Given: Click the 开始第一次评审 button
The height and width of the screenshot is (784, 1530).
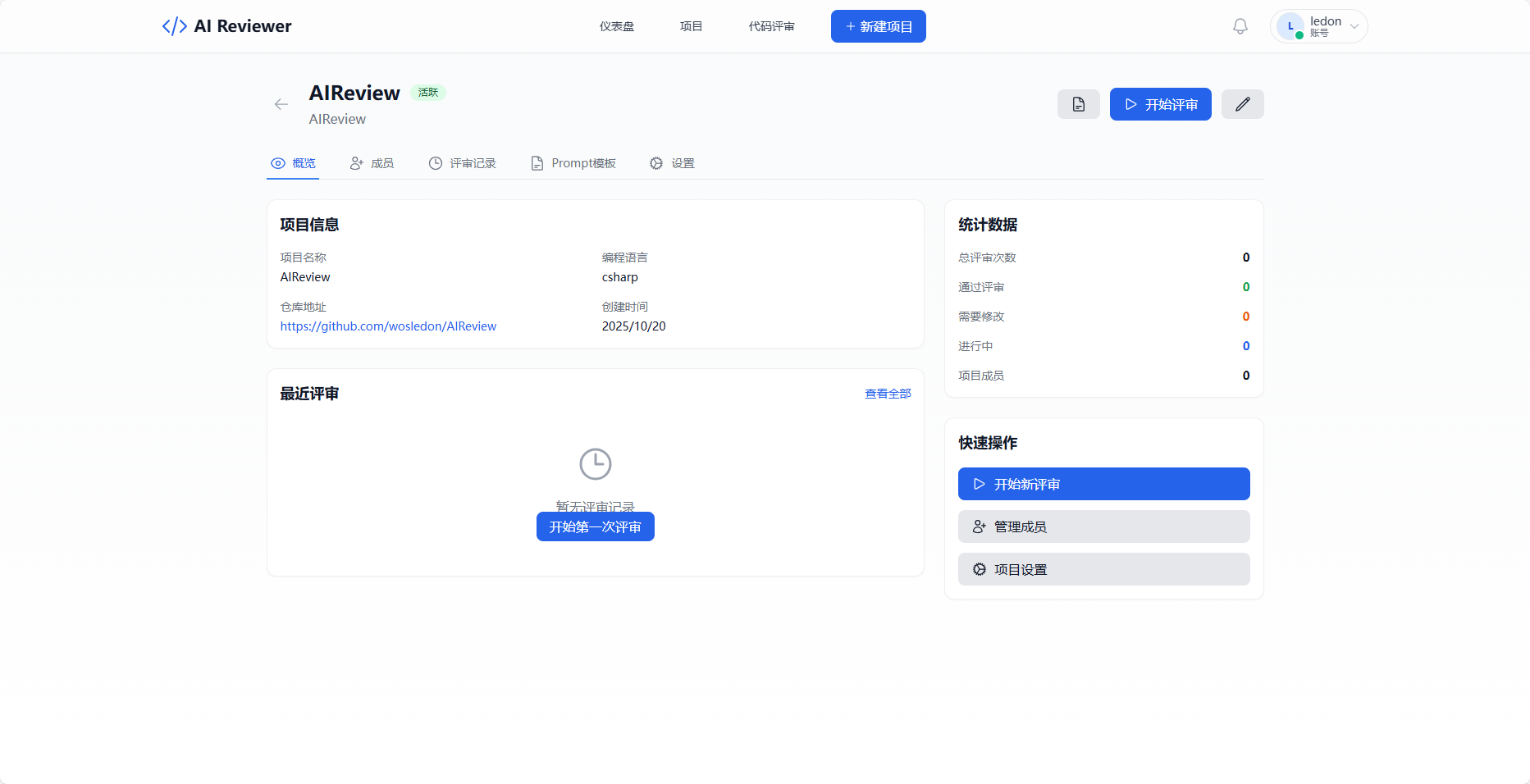Looking at the screenshot, I should 596,526.
